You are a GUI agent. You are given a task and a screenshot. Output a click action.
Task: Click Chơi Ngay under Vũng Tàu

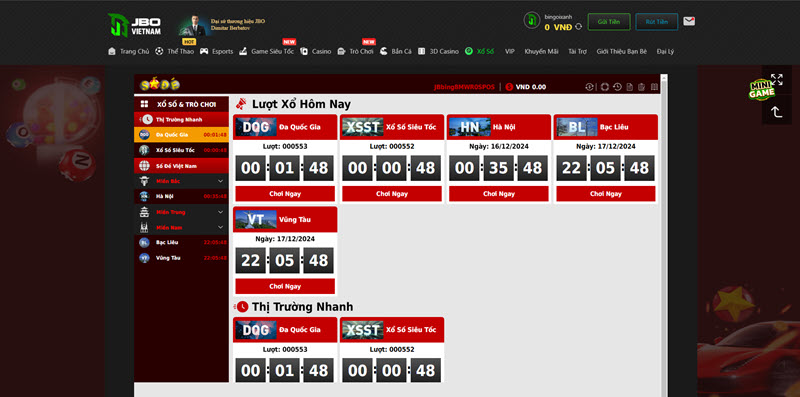[x=285, y=286]
